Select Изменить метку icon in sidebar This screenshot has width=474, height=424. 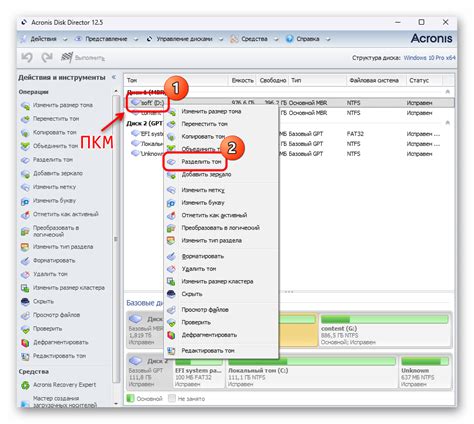coord(25,187)
